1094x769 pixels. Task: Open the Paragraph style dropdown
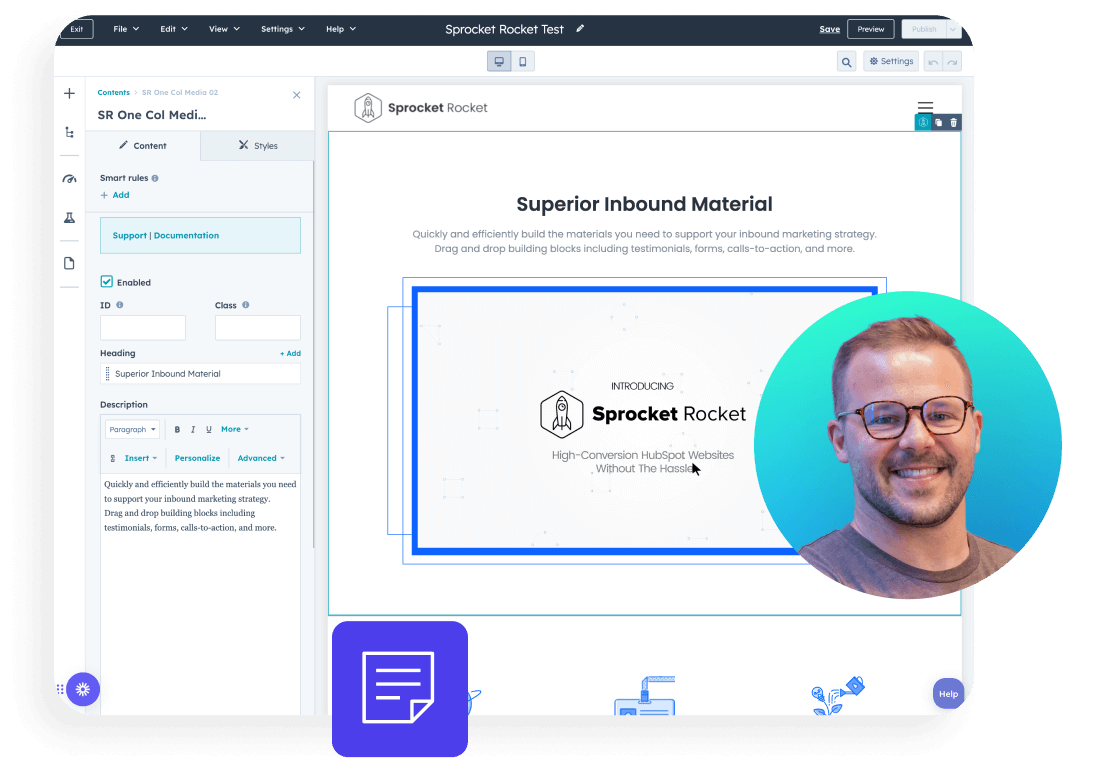(x=132, y=429)
